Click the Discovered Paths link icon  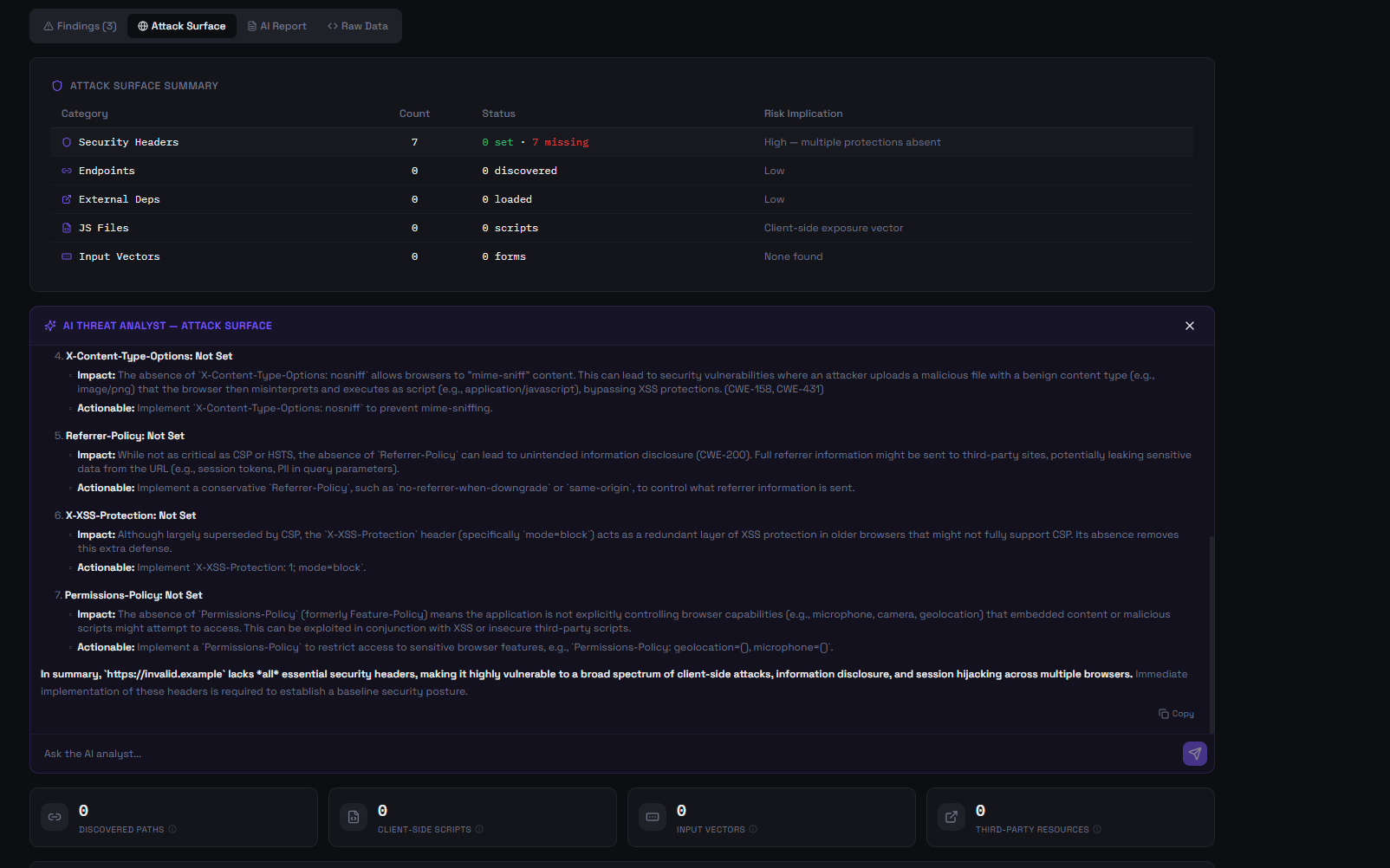pos(55,817)
